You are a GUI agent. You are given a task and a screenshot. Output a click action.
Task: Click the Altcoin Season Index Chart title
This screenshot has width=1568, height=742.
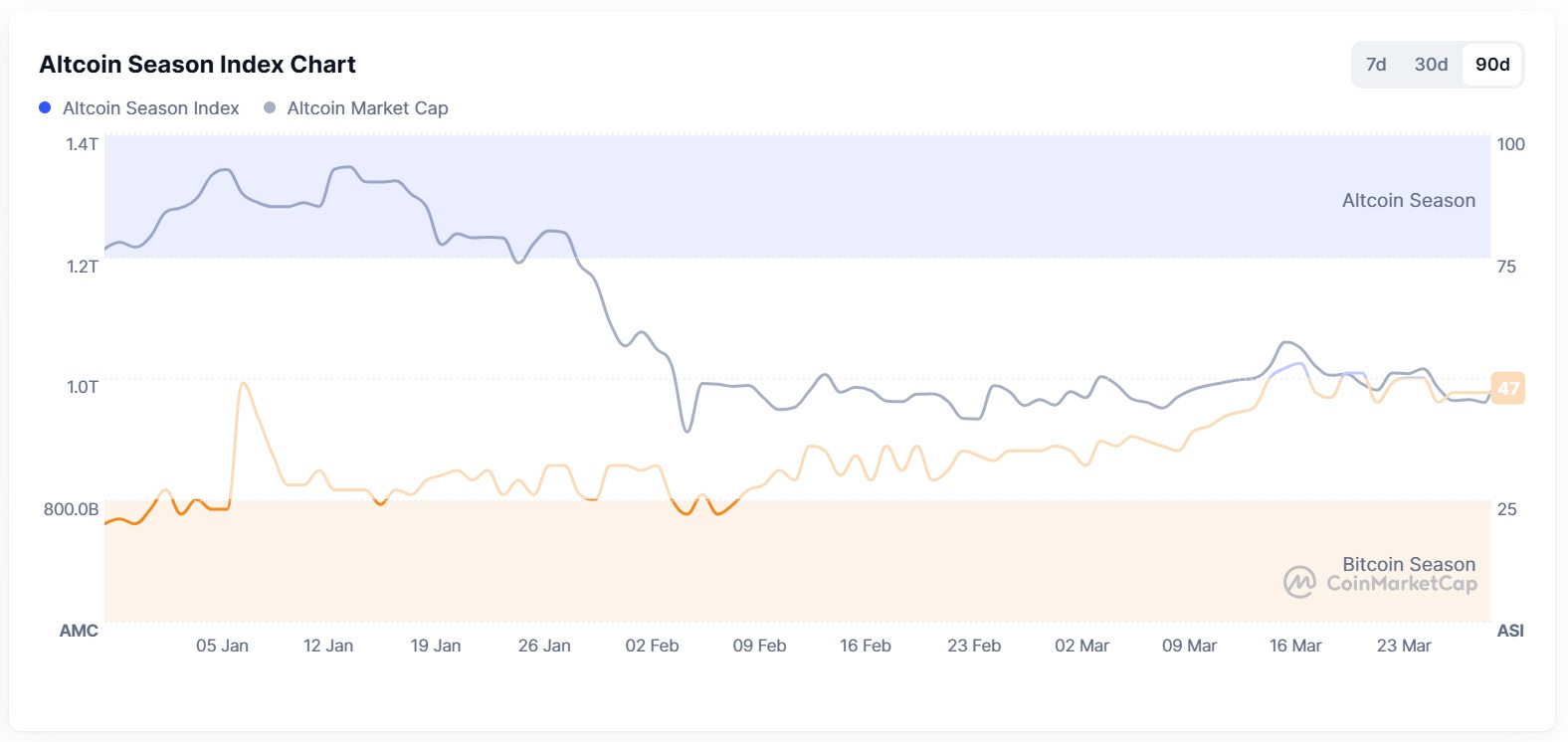click(197, 65)
